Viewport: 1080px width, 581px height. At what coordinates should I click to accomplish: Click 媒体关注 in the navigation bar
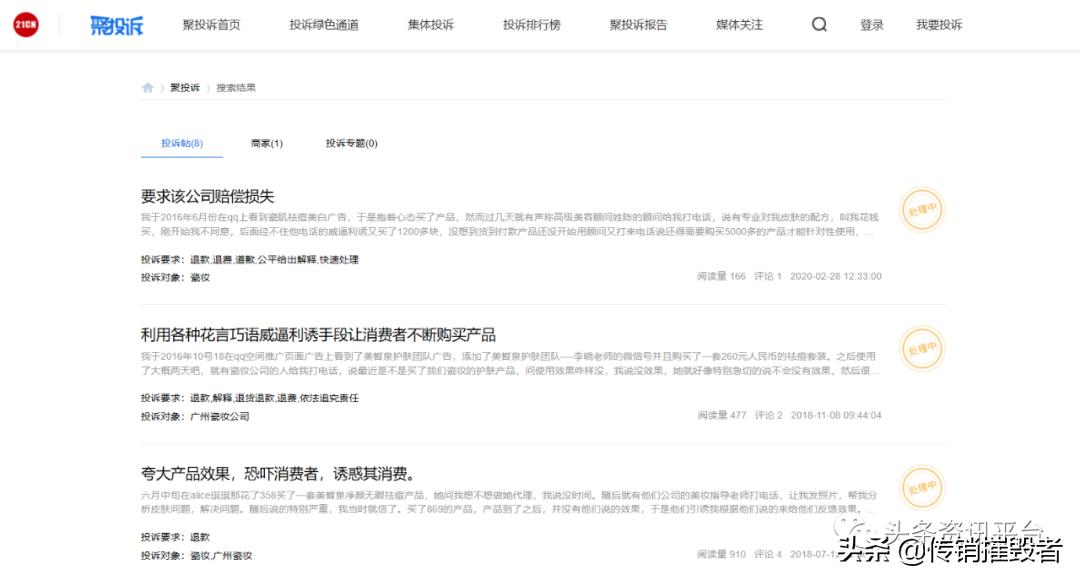(738, 24)
